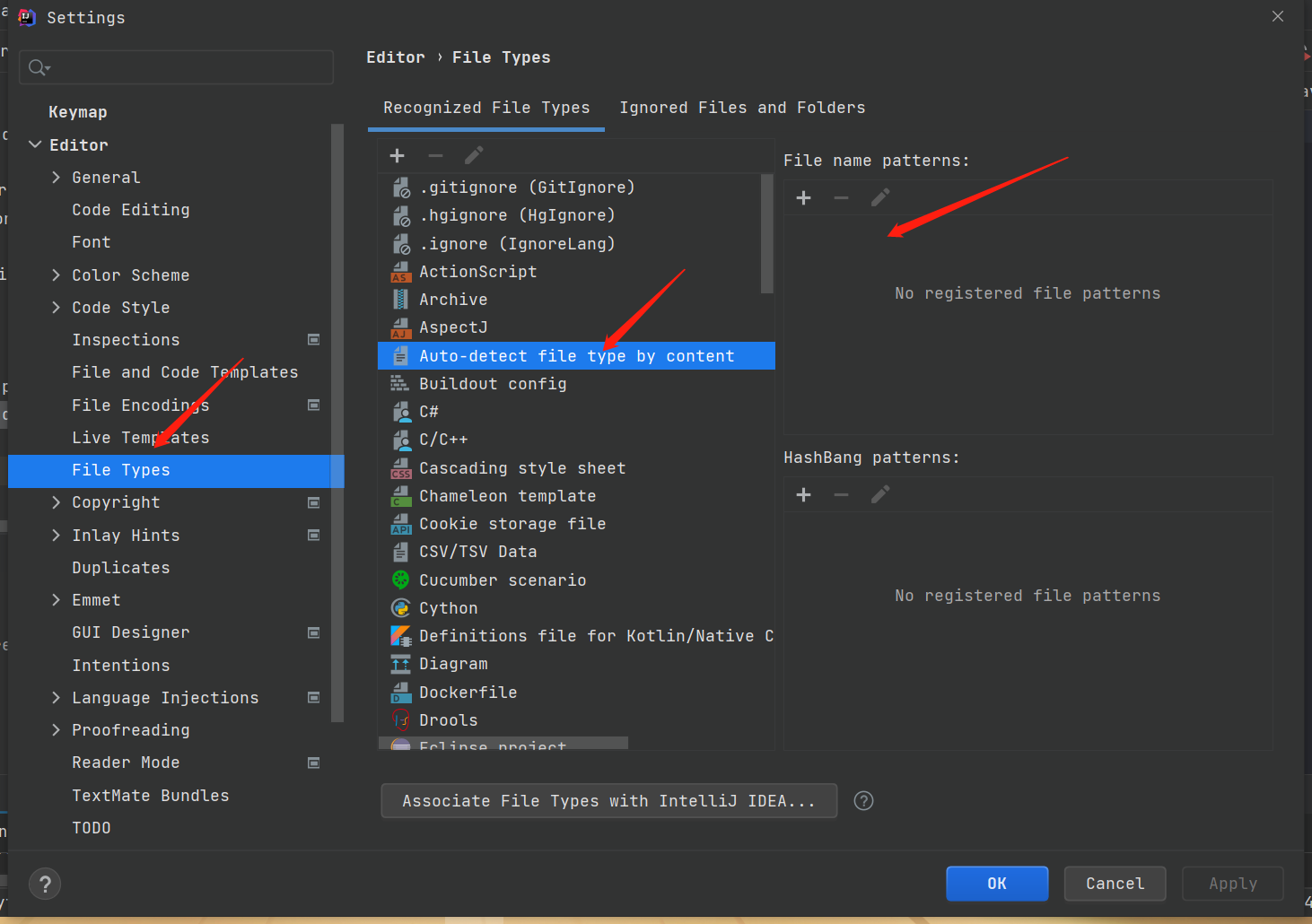1312x924 pixels.
Task: Collapse the Editor settings section
Action: (x=35, y=145)
